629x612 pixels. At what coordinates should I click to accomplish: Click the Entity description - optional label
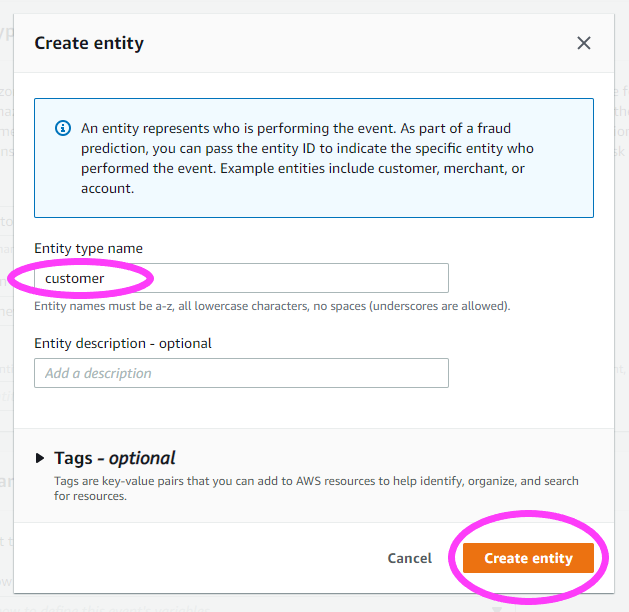[x=123, y=344]
